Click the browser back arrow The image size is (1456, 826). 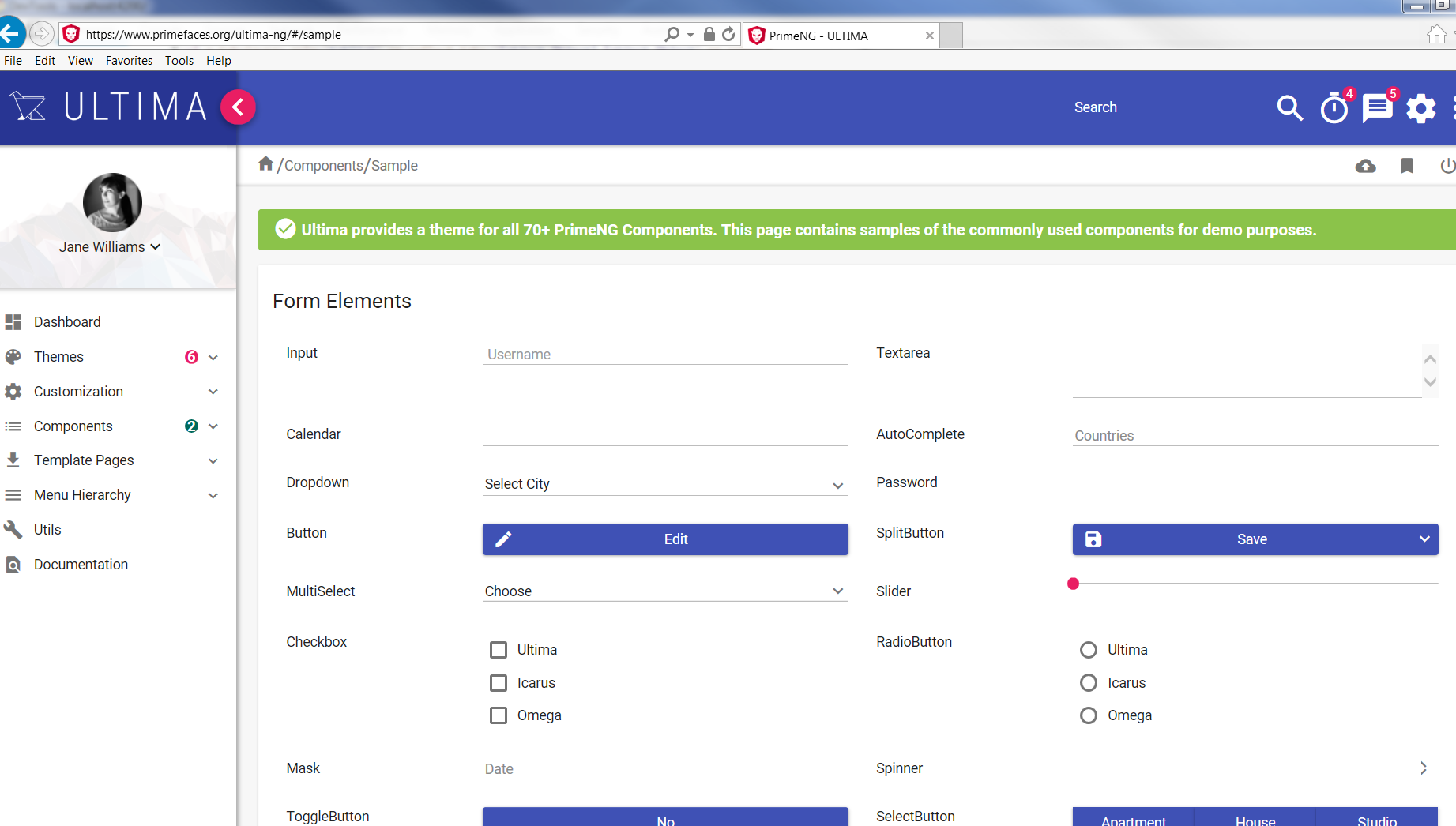coord(11,34)
